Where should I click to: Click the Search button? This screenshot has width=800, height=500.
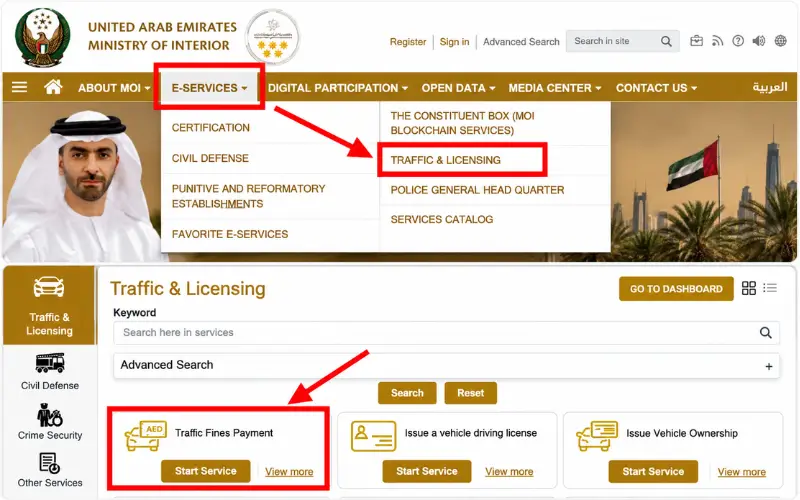(x=407, y=393)
